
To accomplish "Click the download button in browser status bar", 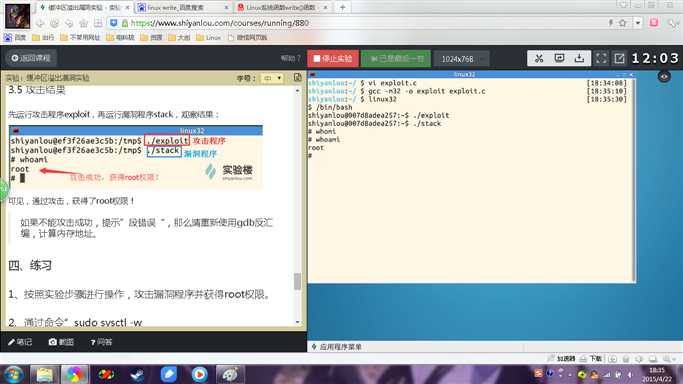I will click(590, 359).
